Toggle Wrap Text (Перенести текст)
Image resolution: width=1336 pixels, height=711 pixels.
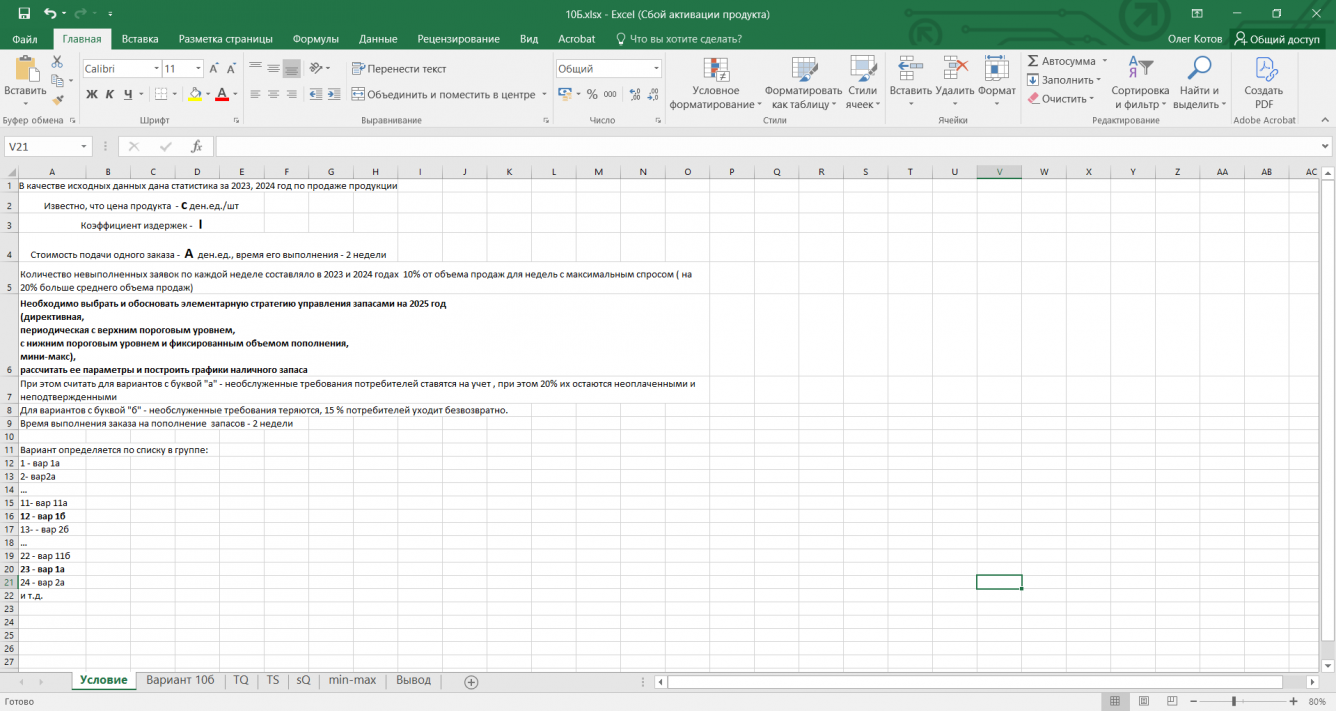click(399, 69)
